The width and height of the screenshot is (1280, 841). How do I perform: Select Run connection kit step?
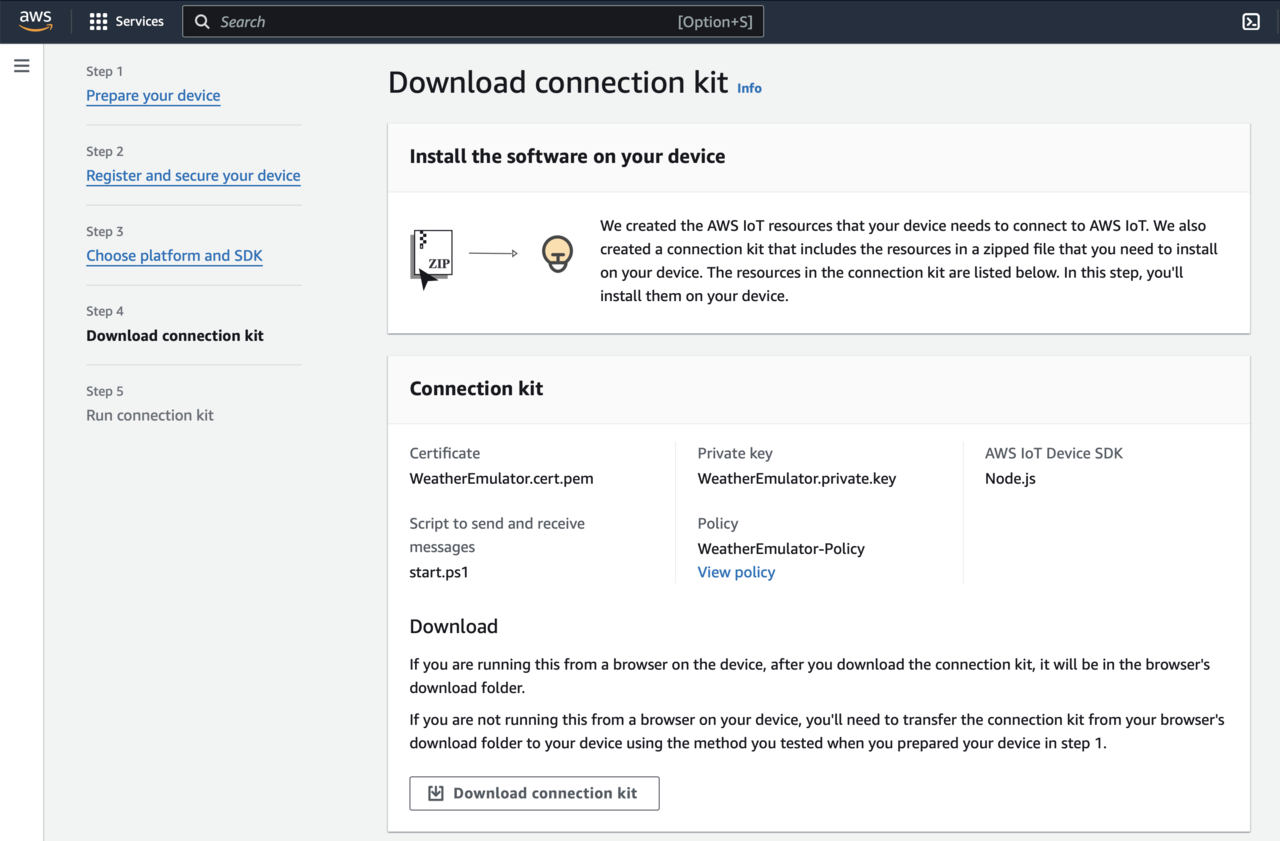(150, 415)
